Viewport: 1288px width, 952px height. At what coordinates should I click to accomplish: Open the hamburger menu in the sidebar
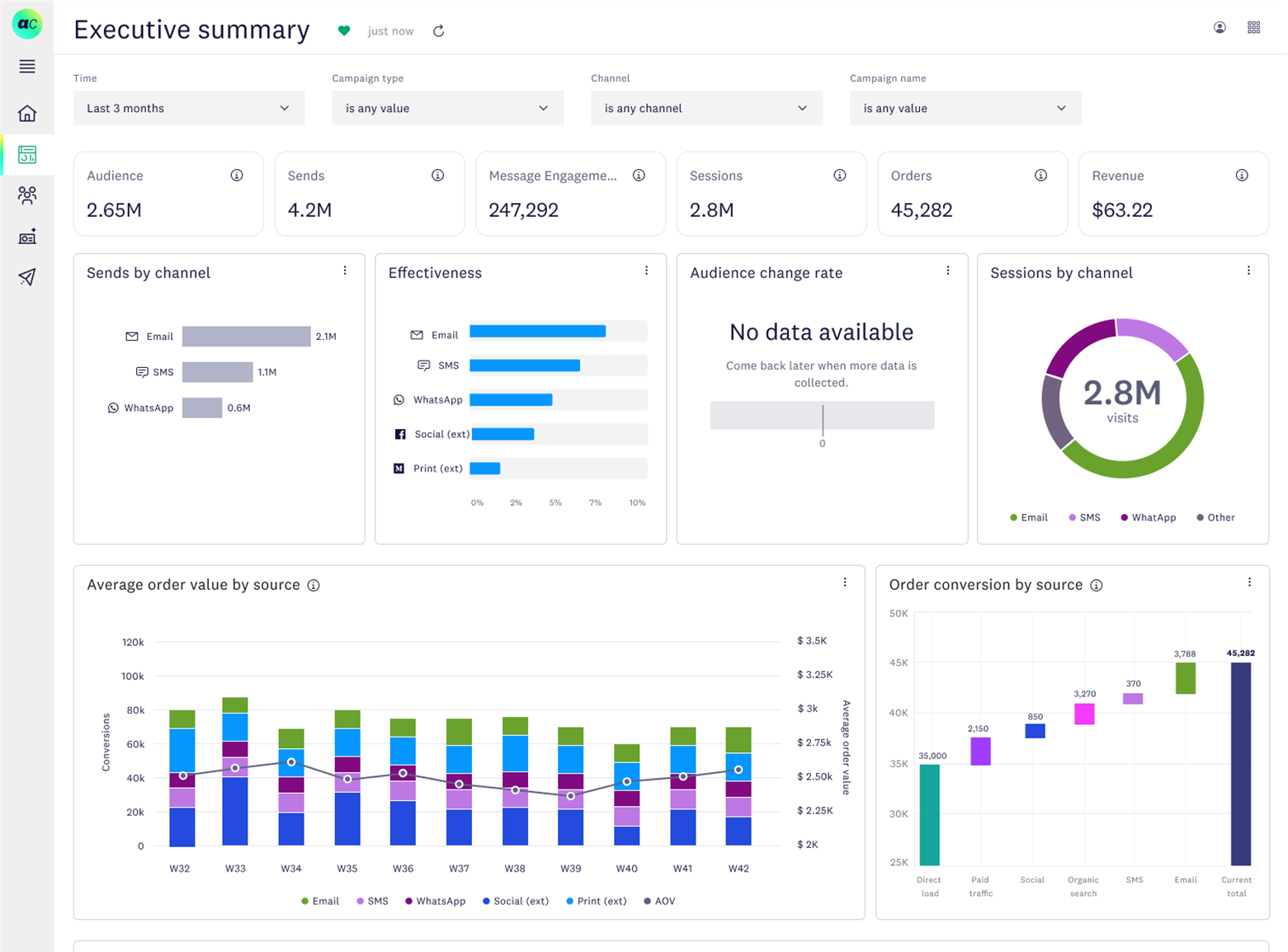point(27,67)
